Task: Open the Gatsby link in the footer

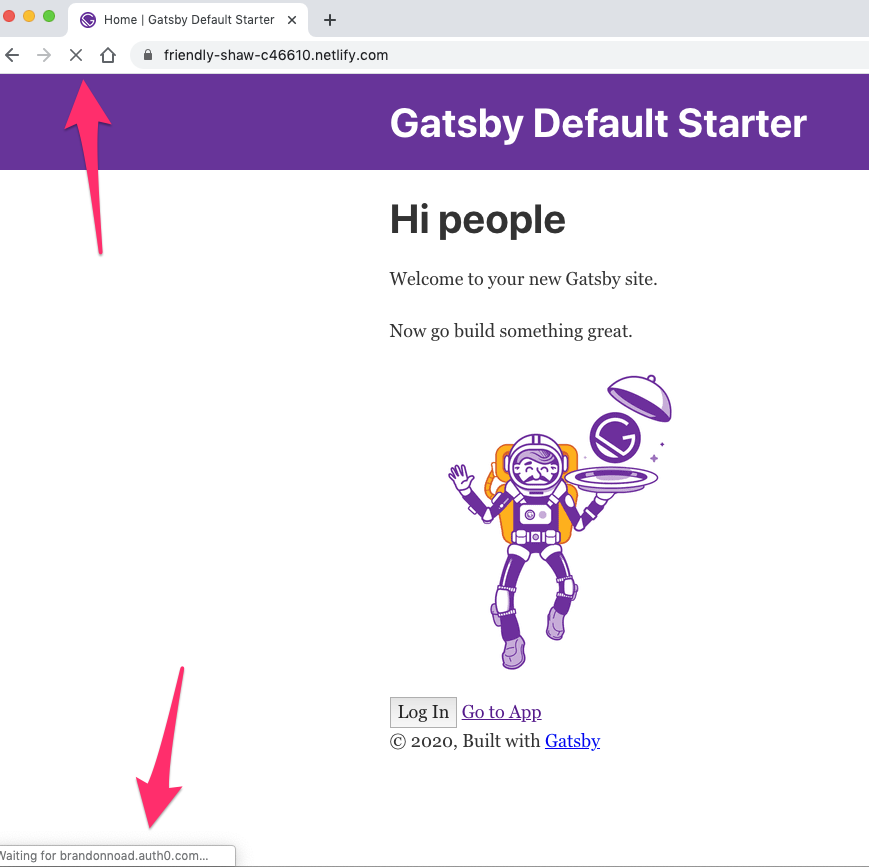Action: click(572, 741)
